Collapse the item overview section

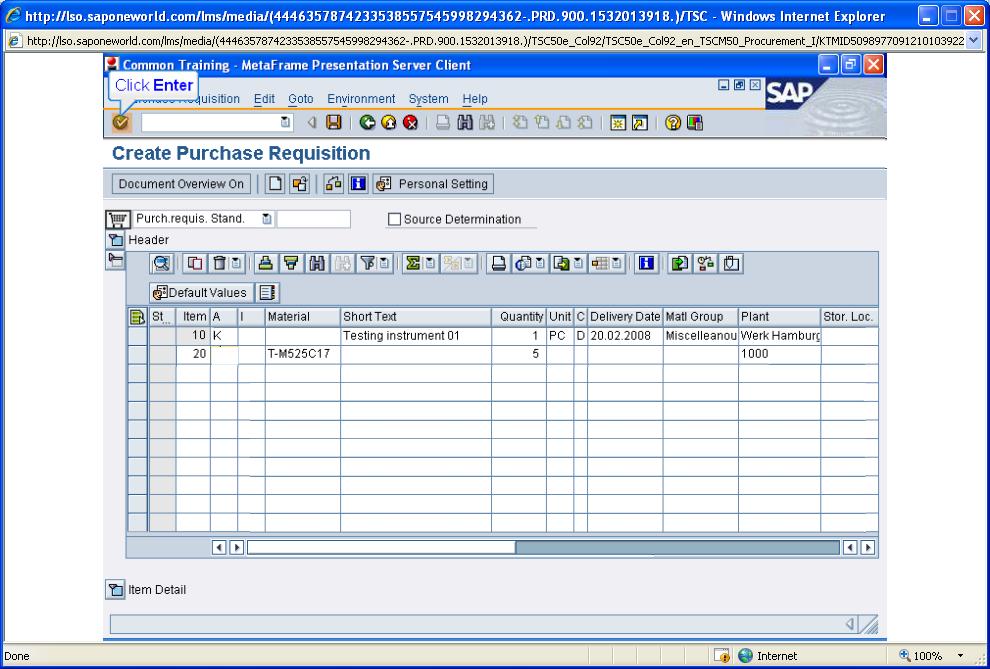click(116, 259)
